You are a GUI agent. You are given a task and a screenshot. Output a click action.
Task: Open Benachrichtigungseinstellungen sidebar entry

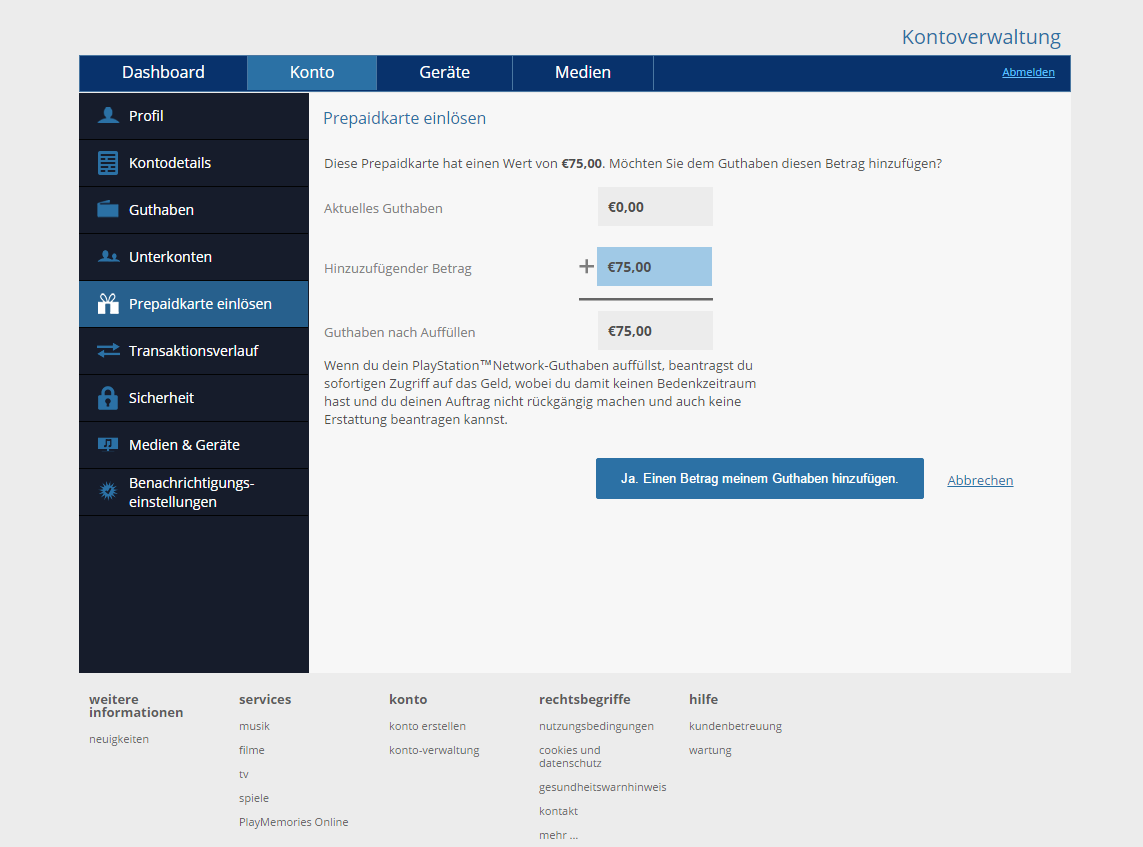[x=194, y=492]
